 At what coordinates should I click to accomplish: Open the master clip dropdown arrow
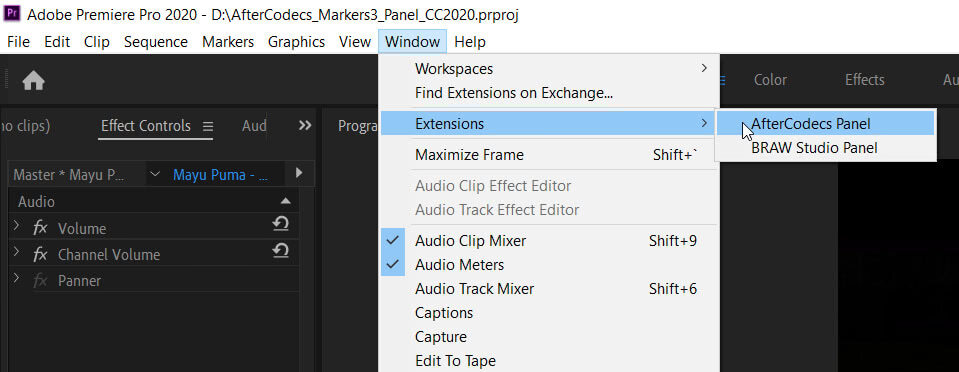155,174
